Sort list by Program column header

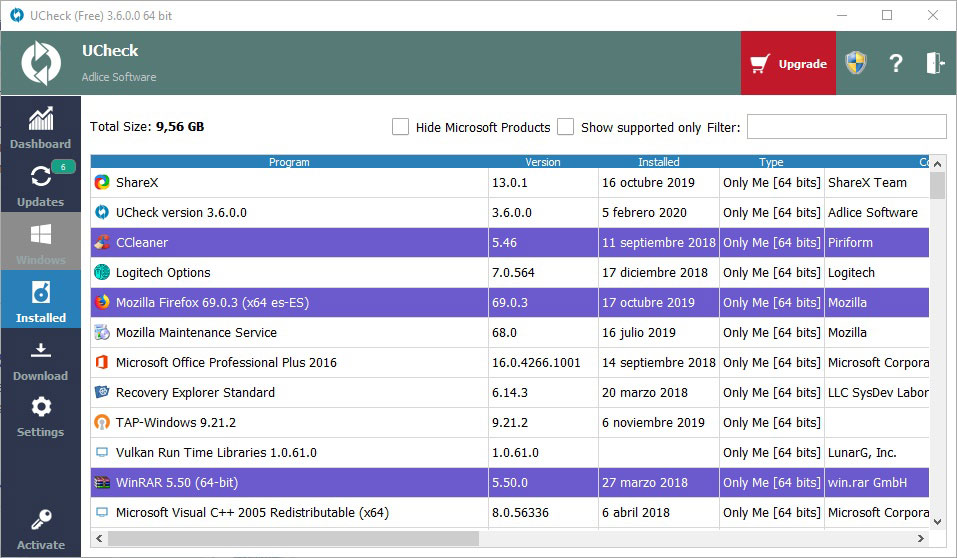click(289, 162)
